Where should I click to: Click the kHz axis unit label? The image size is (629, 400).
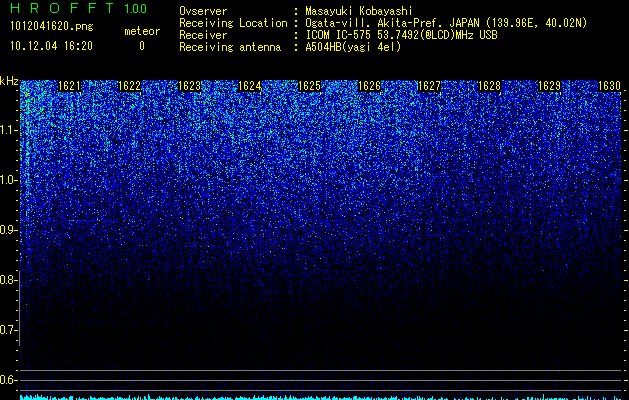click(x=9, y=81)
